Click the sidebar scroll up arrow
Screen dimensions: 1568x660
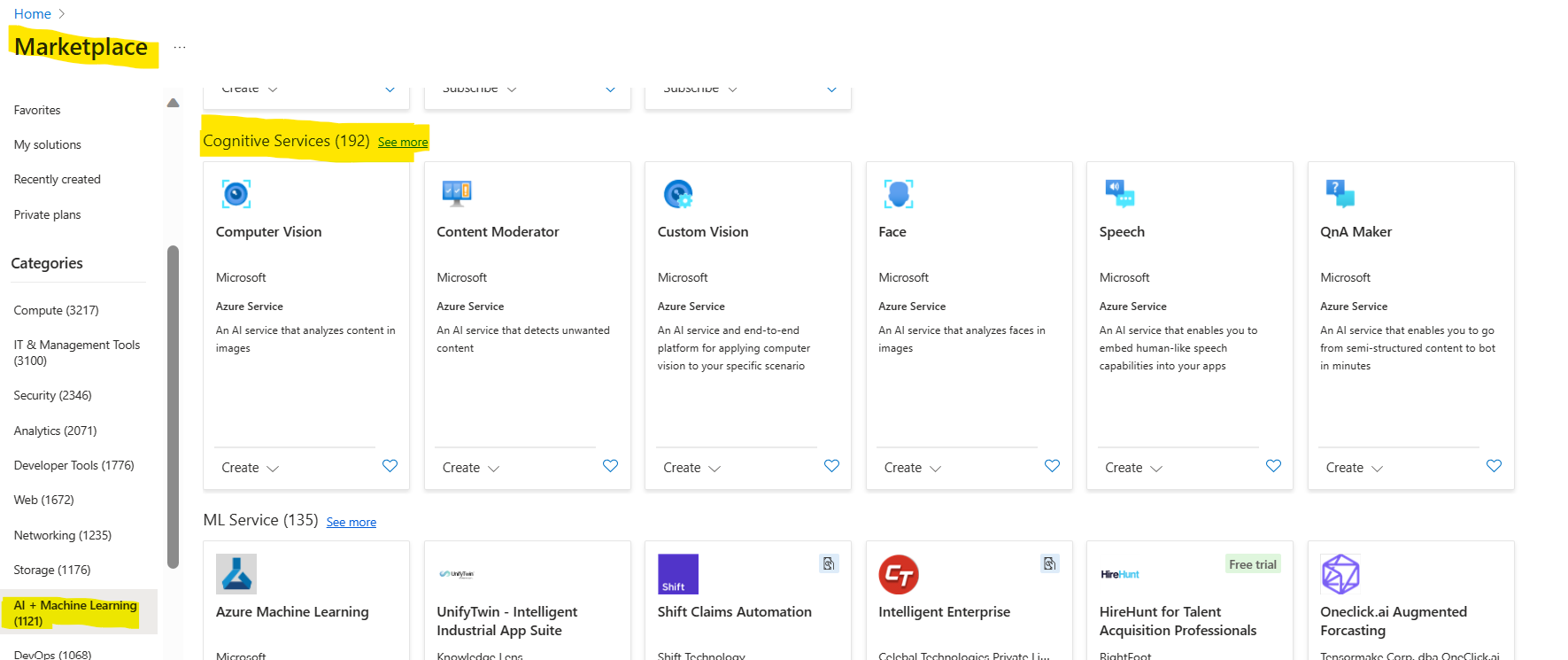tap(174, 103)
